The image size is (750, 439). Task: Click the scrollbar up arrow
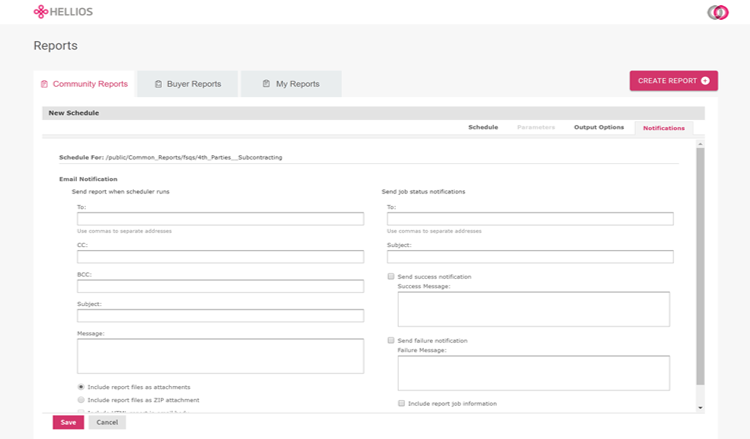pos(700,144)
